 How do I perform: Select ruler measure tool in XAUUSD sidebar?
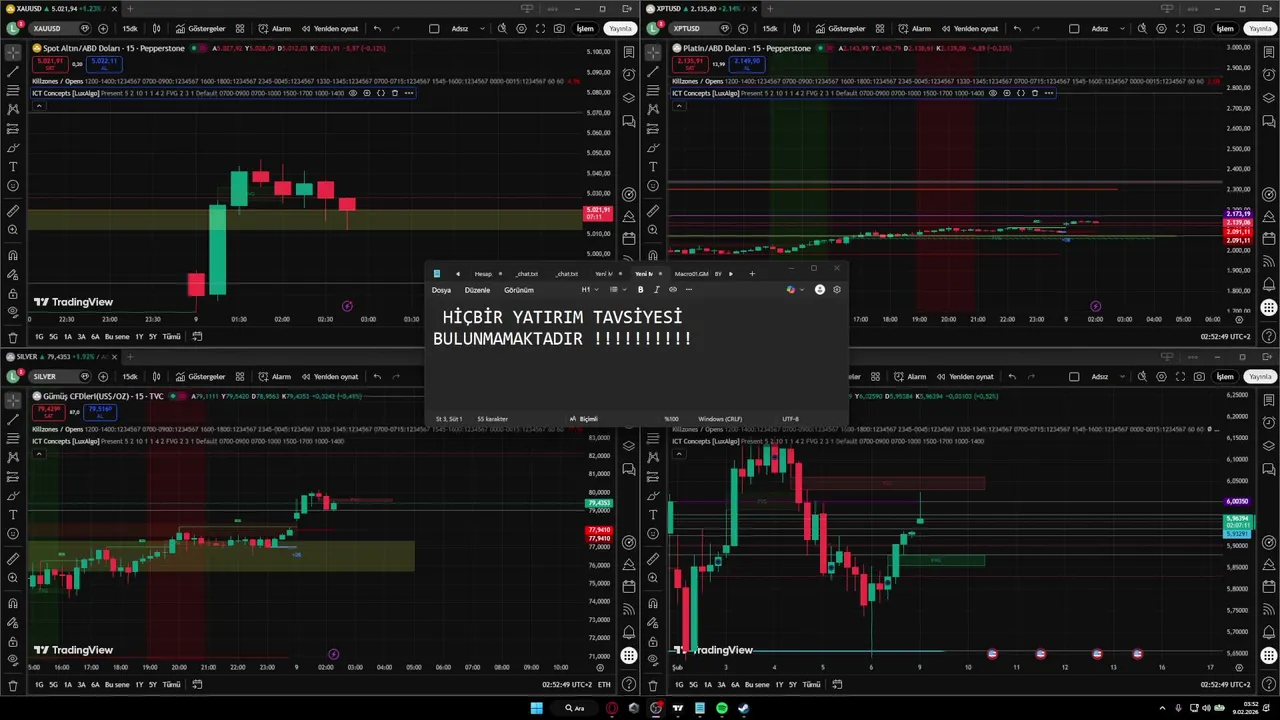pos(13,211)
